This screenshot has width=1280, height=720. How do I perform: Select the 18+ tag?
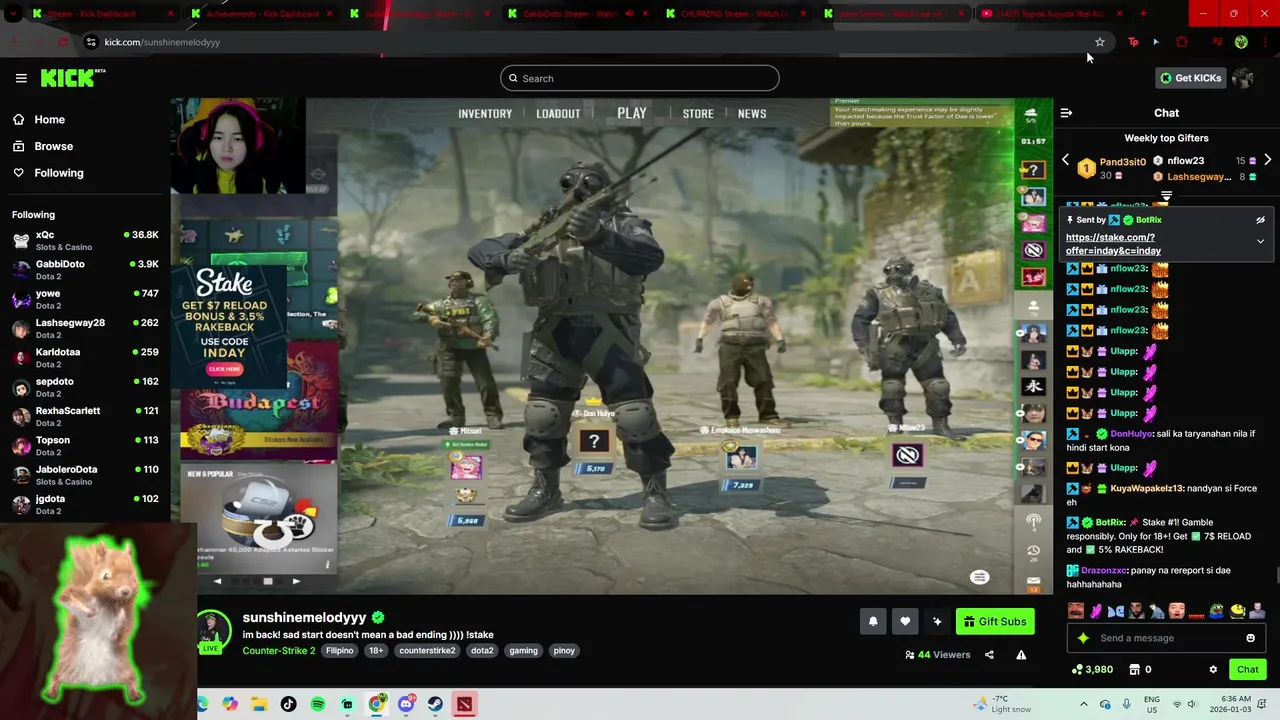click(x=376, y=651)
